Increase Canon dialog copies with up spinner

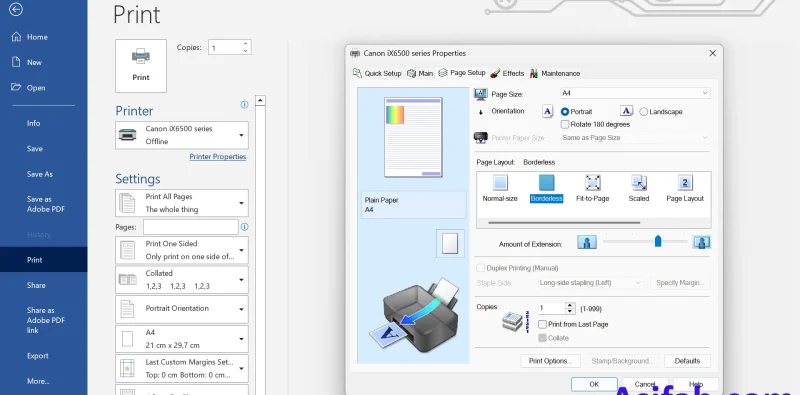(x=570, y=306)
